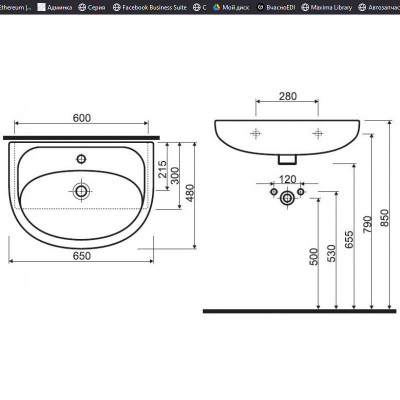Click the 600 width dimension label

(x=82, y=118)
